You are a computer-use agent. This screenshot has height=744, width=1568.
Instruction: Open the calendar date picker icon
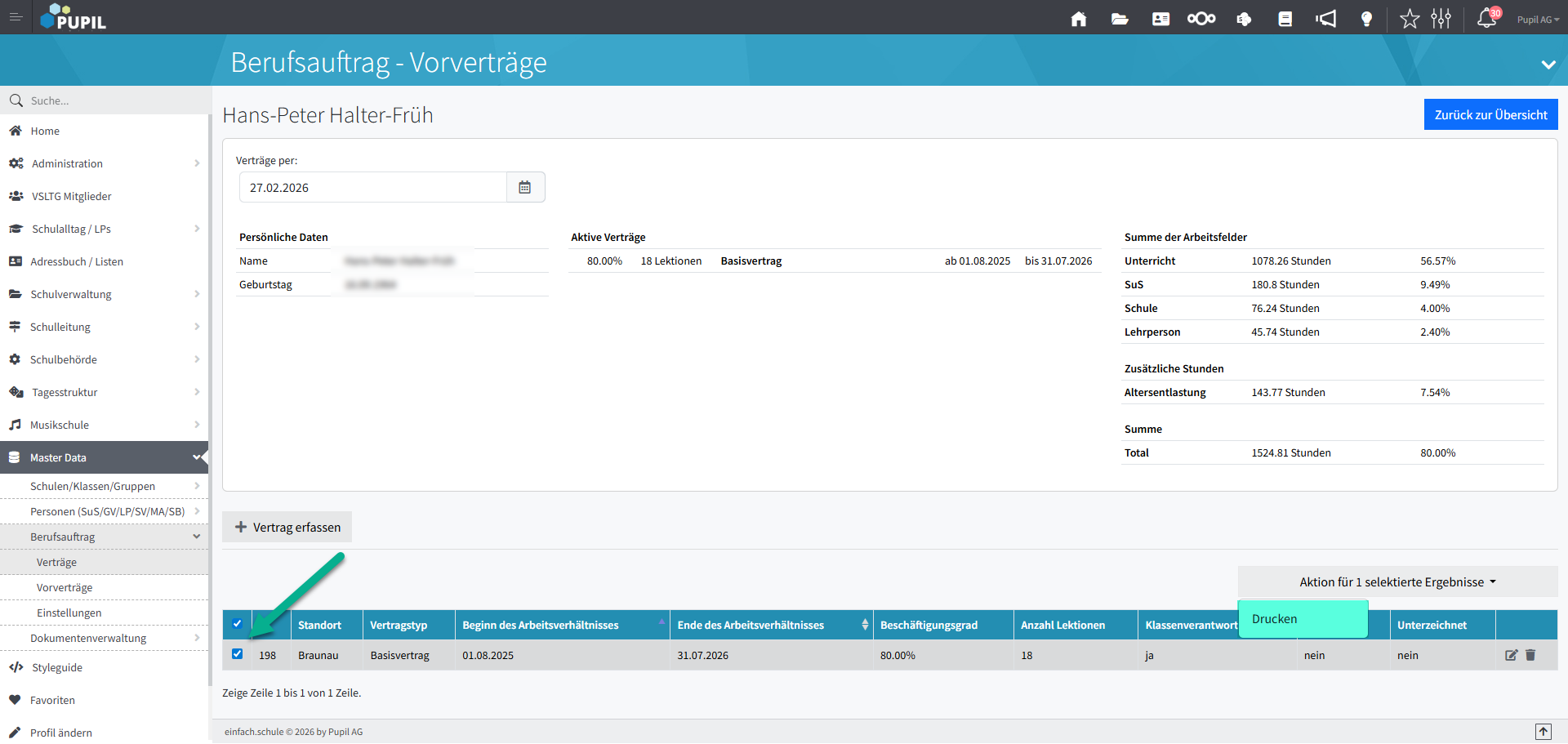pyautogui.click(x=525, y=187)
